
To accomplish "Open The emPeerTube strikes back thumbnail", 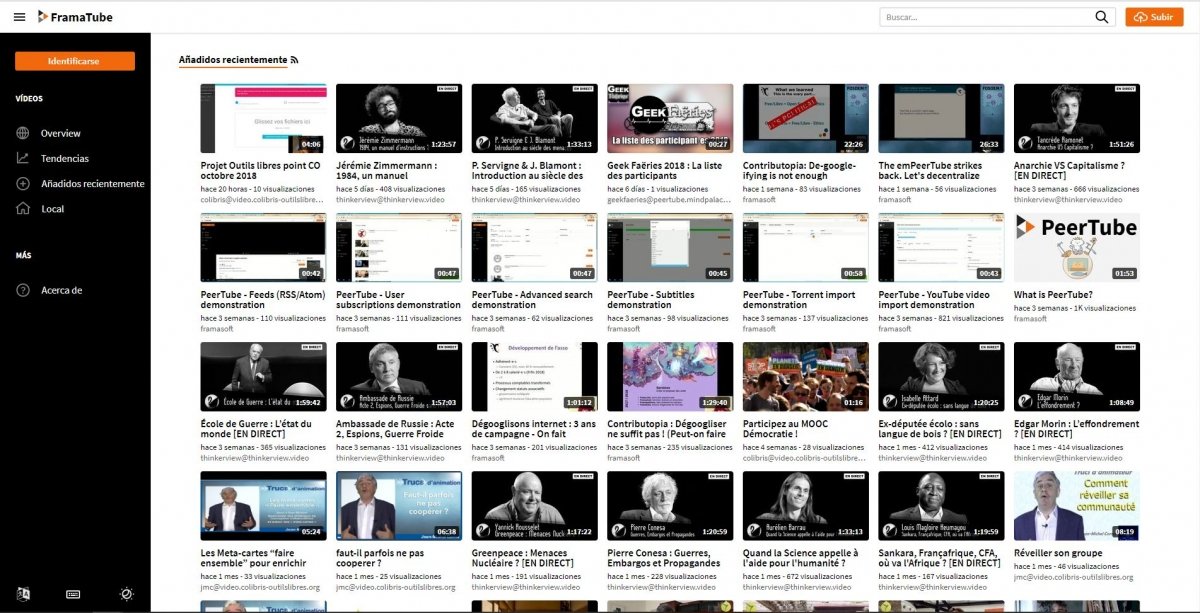I will (x=941, y=118).
